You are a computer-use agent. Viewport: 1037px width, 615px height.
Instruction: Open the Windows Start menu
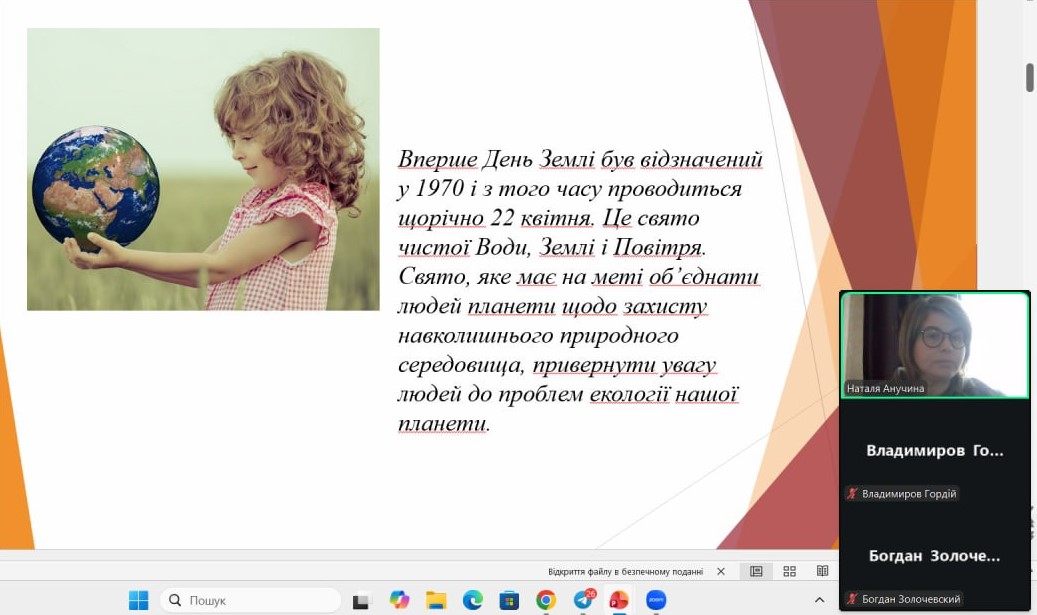tap(138, 600)
